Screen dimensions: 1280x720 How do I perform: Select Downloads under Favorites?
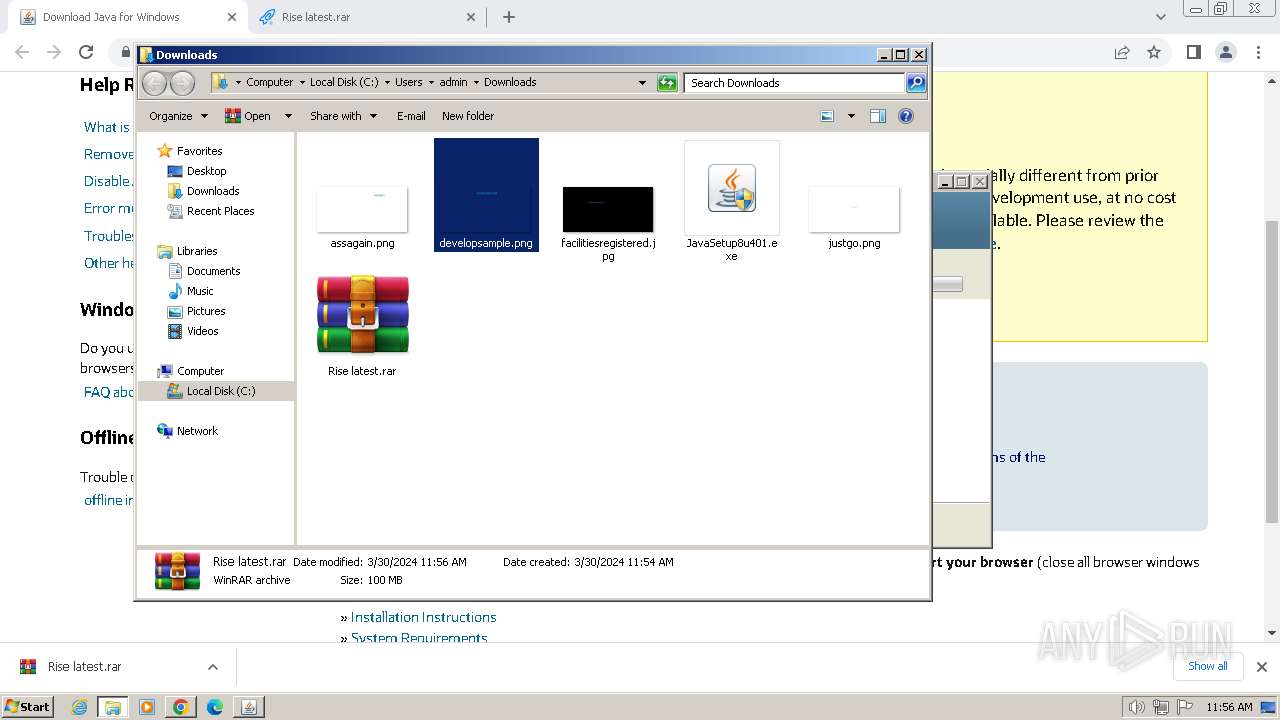coord(213,191)
